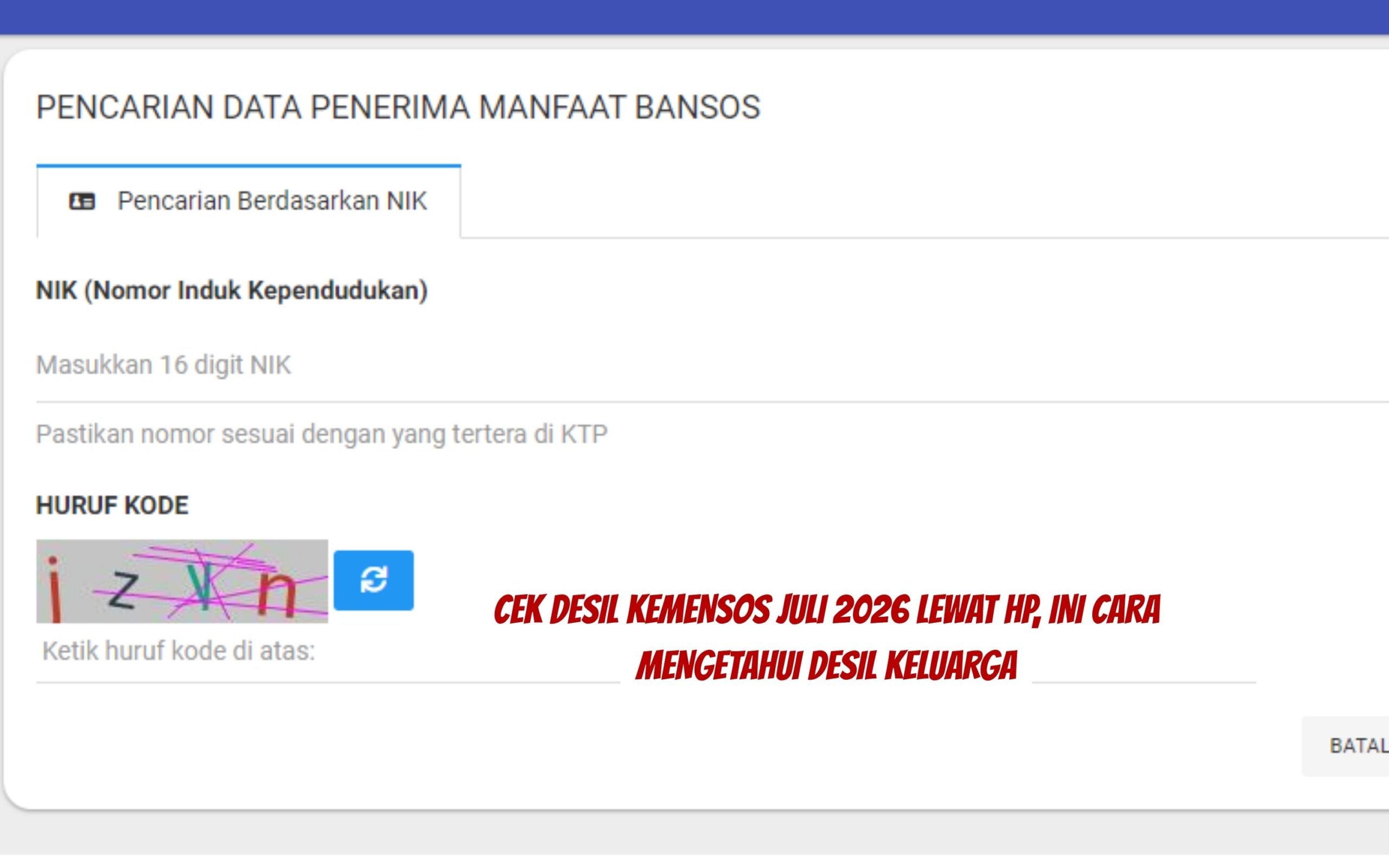This screenshot has width=1389, height=868.
Task: Click the HURUF KODE label
Action: point(112,505)
